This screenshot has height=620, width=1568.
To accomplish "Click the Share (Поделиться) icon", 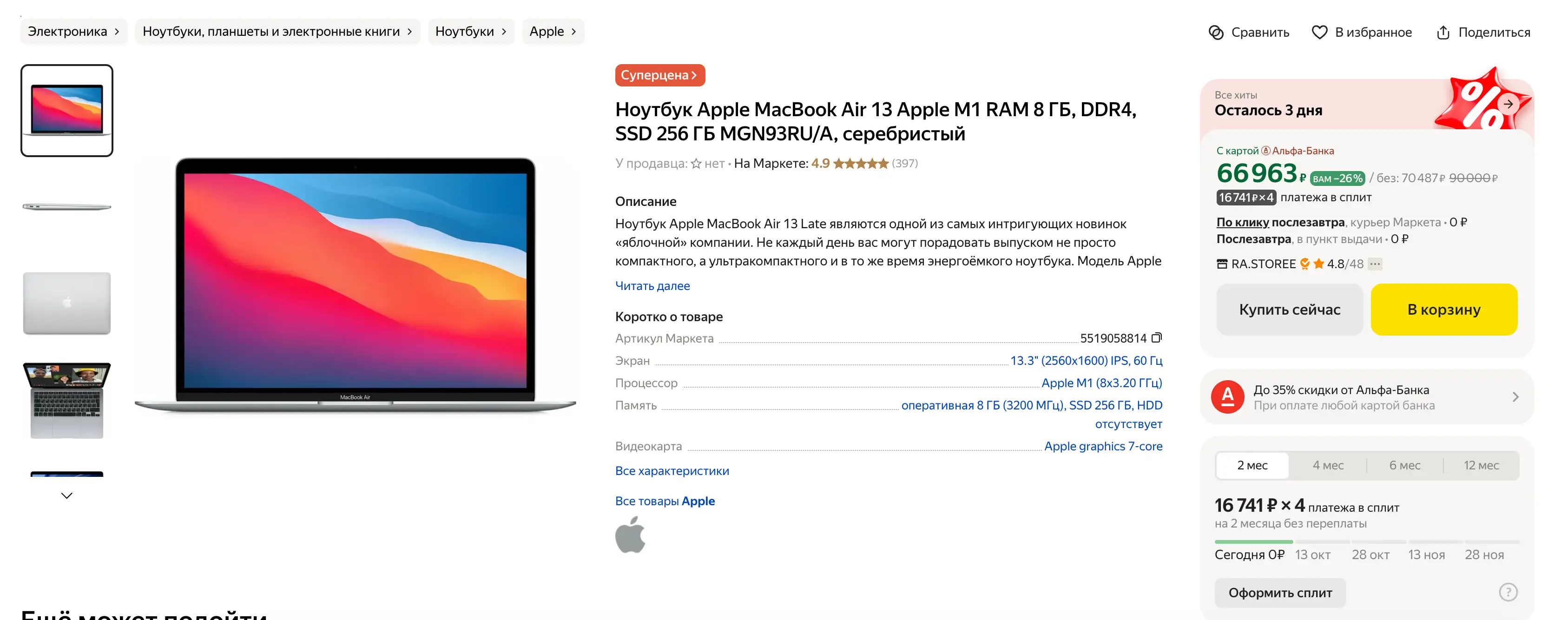I will pos(1443,32).
